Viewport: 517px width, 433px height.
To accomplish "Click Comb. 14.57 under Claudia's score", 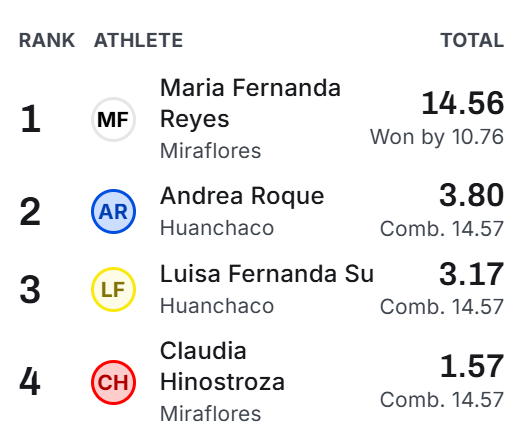I will 442,400.
